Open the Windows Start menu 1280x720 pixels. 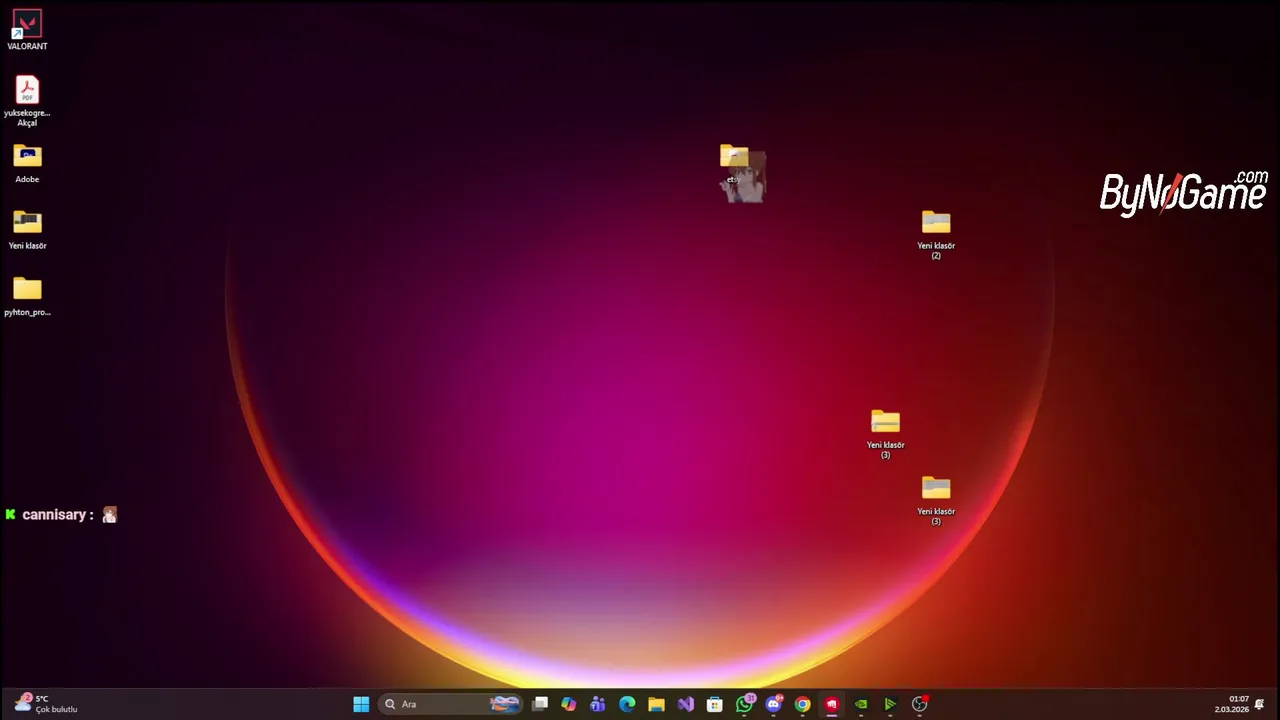[361, 704]
